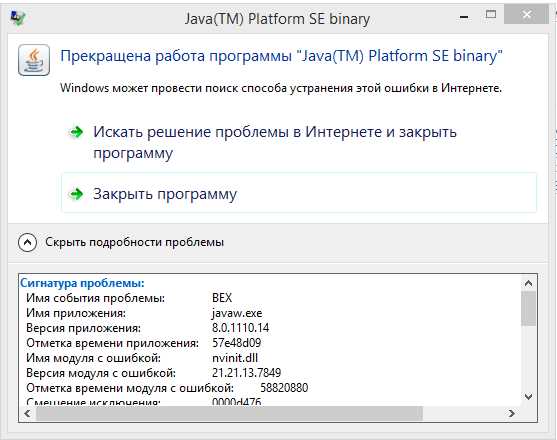
Task: Select the faulting module 'nvinit.dll'
Action: [235, 358]
